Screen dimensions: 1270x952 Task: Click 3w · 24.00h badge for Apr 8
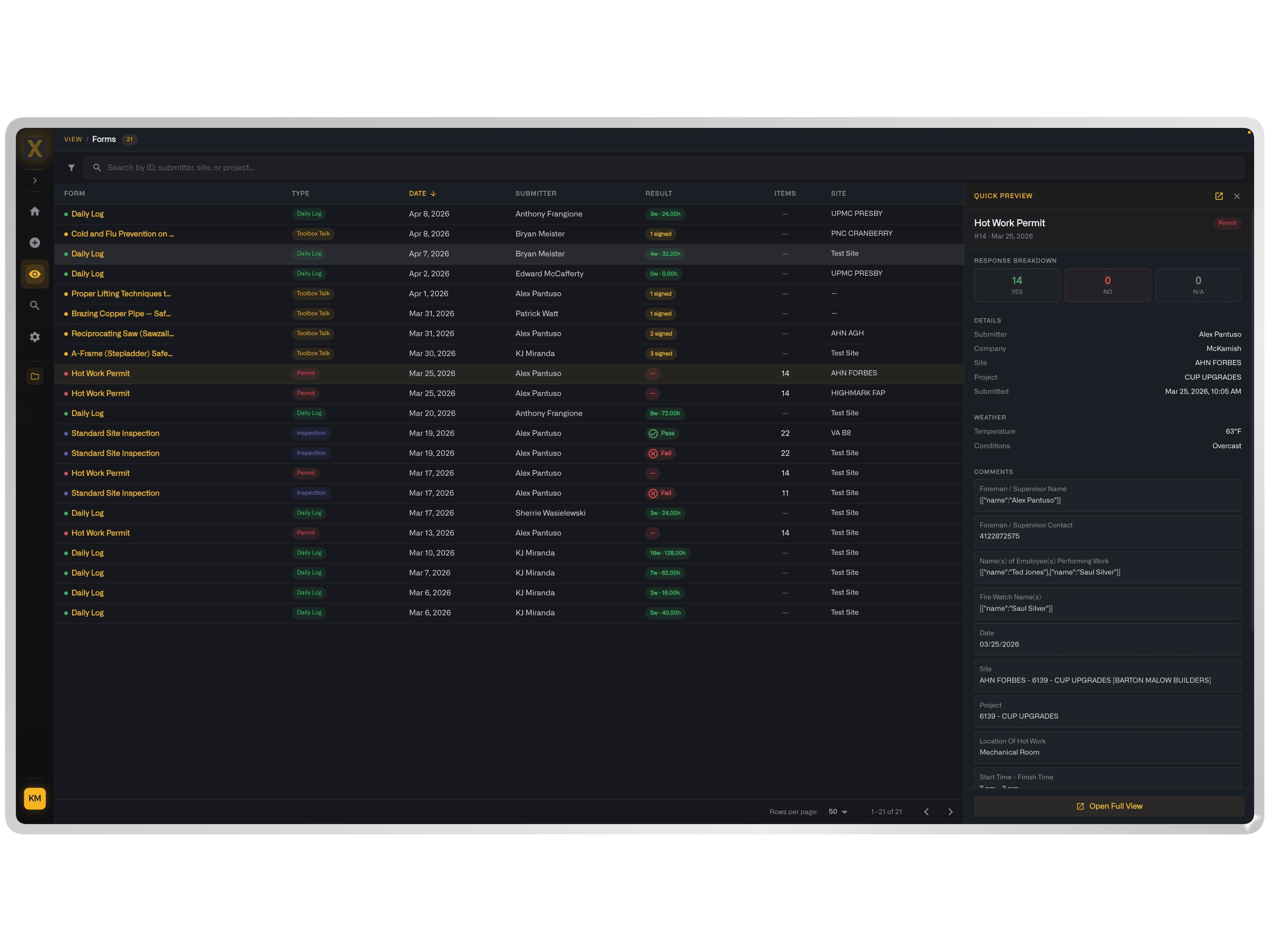[x=665, y=214]
